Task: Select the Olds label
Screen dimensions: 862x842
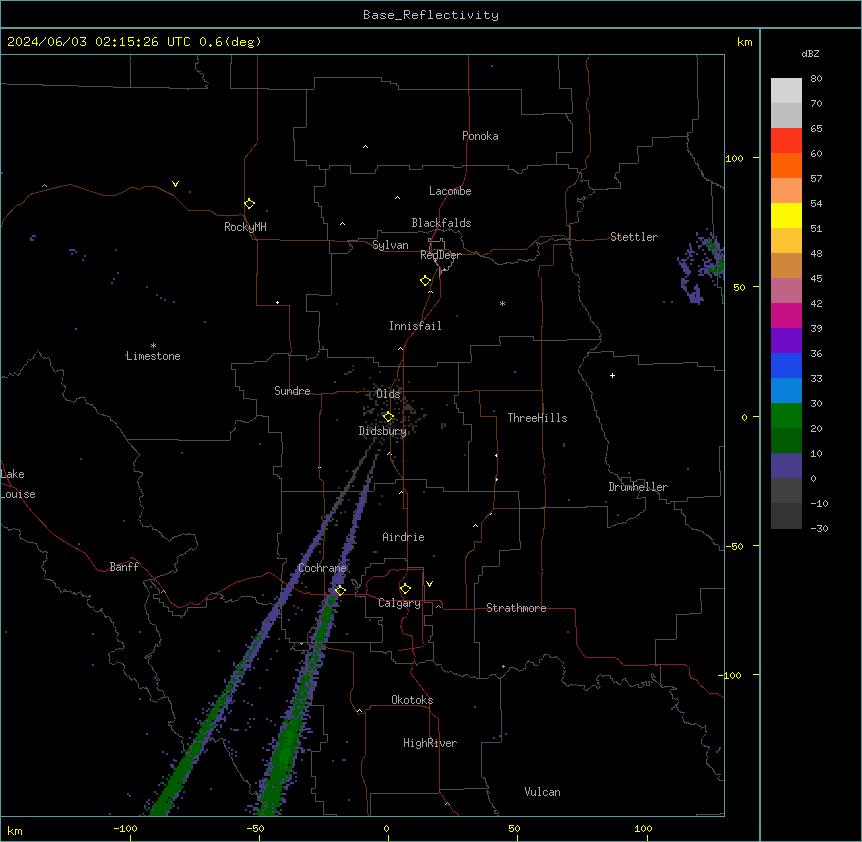Action: coord(388,394)
